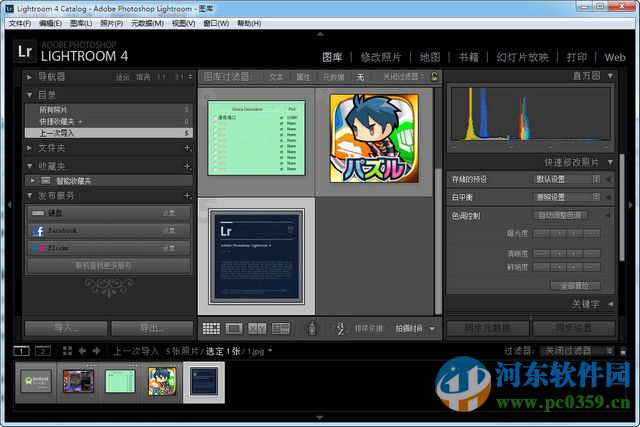Switch to 地图 map module

pyautogui.click(x=430, y=57)
